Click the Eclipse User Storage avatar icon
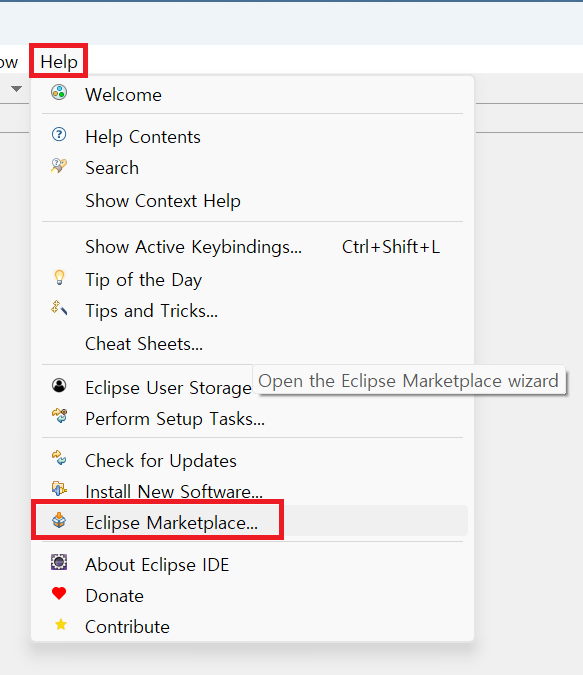Viewport: 583px width, 675px height. [59, 385]
